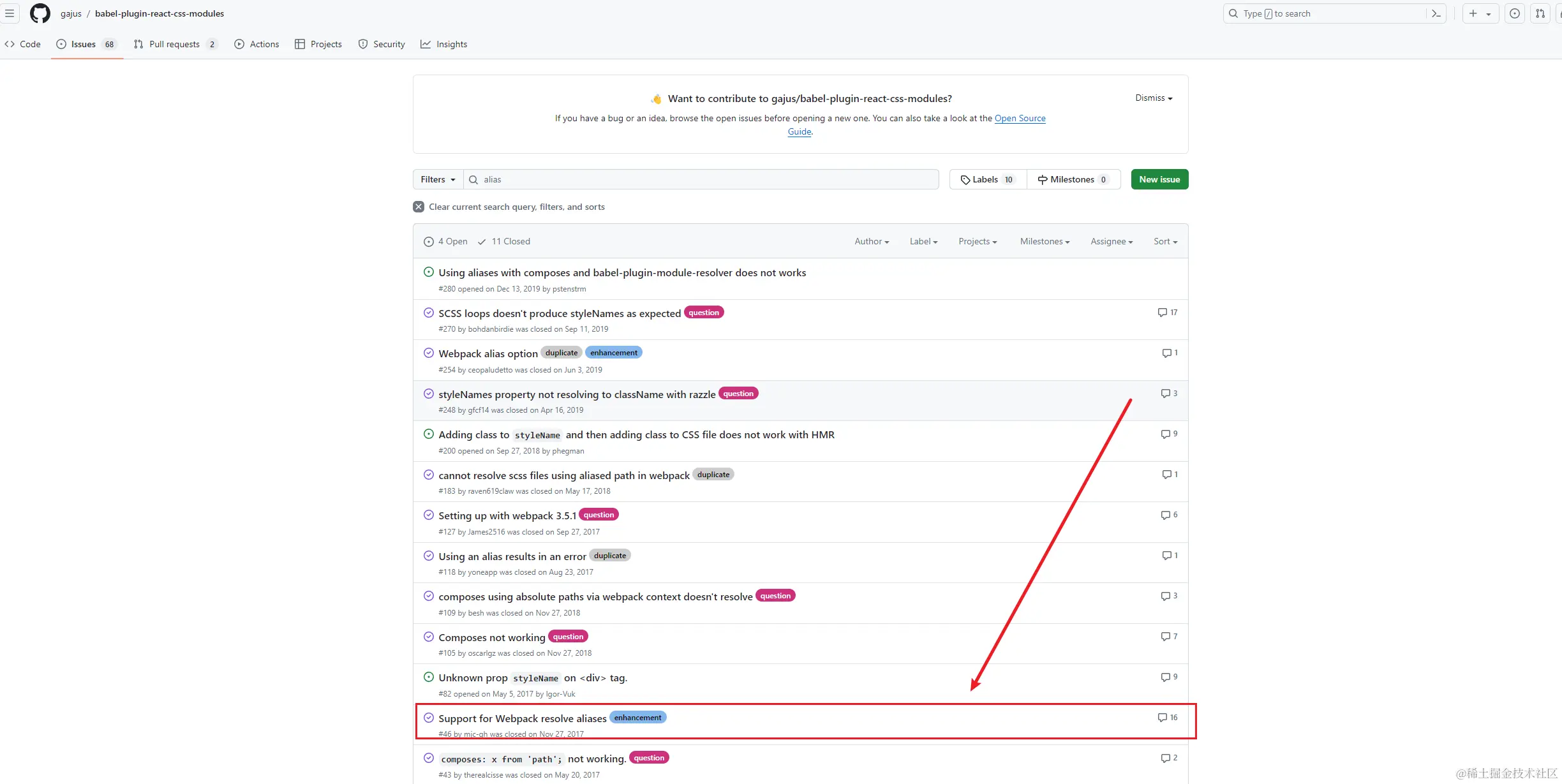Click the enhancement label on Webpack alias option
Screen dimensions: 1562x784
(613, 353)
